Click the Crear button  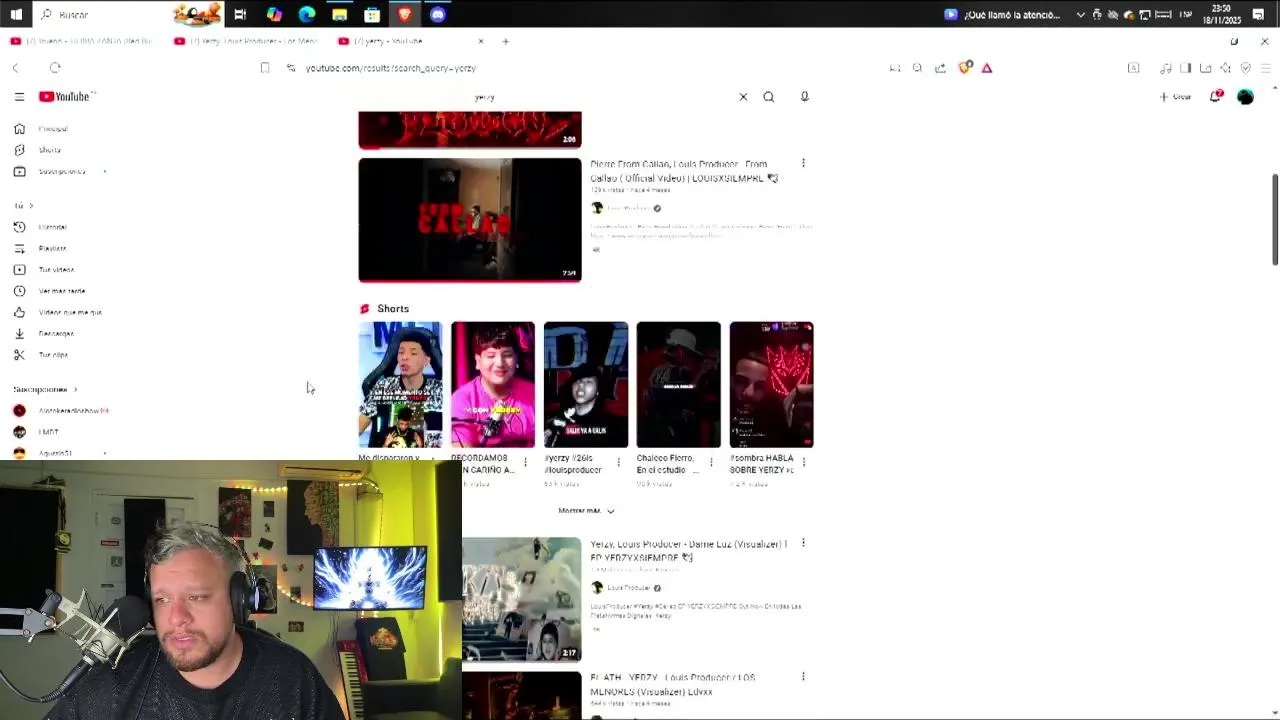[1176, 97]
